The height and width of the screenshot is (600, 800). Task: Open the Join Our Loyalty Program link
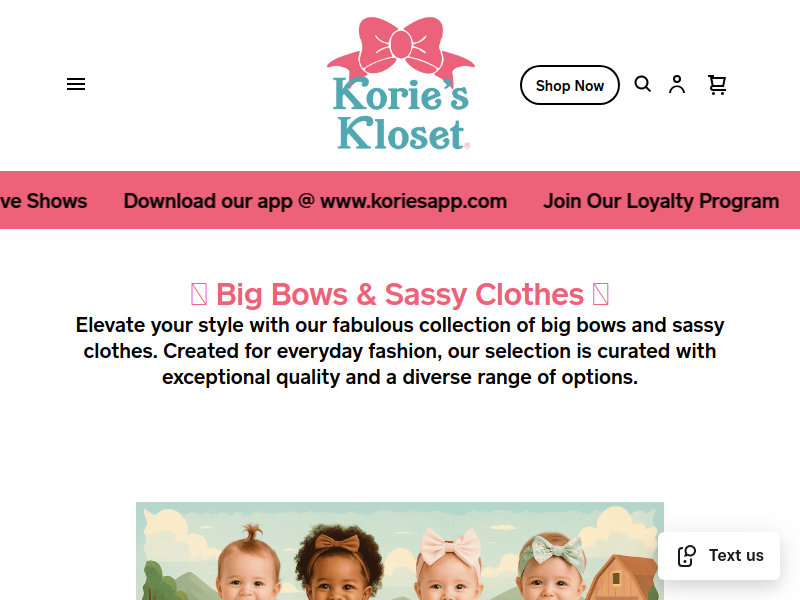pos(661,201)
